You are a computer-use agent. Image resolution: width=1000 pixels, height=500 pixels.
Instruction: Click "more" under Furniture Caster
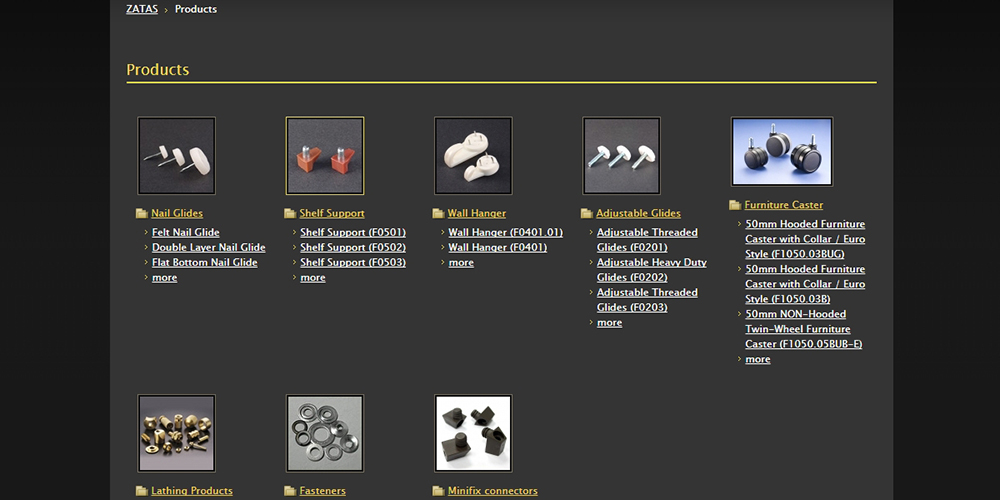[758, 359]
